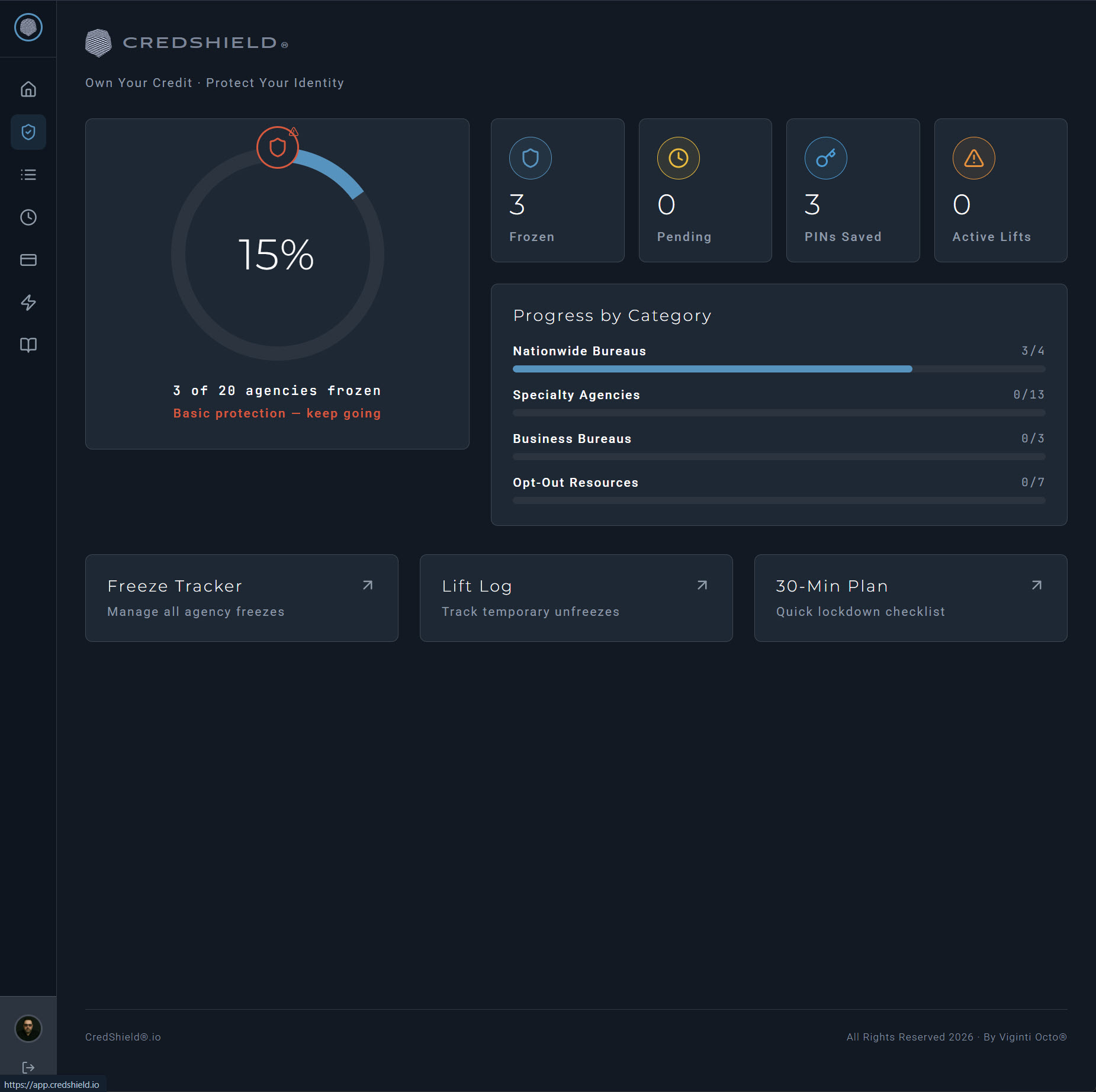The image size is (1096, 1092).
Task: Click the red shield warning icon on ring
Action: 278,147
